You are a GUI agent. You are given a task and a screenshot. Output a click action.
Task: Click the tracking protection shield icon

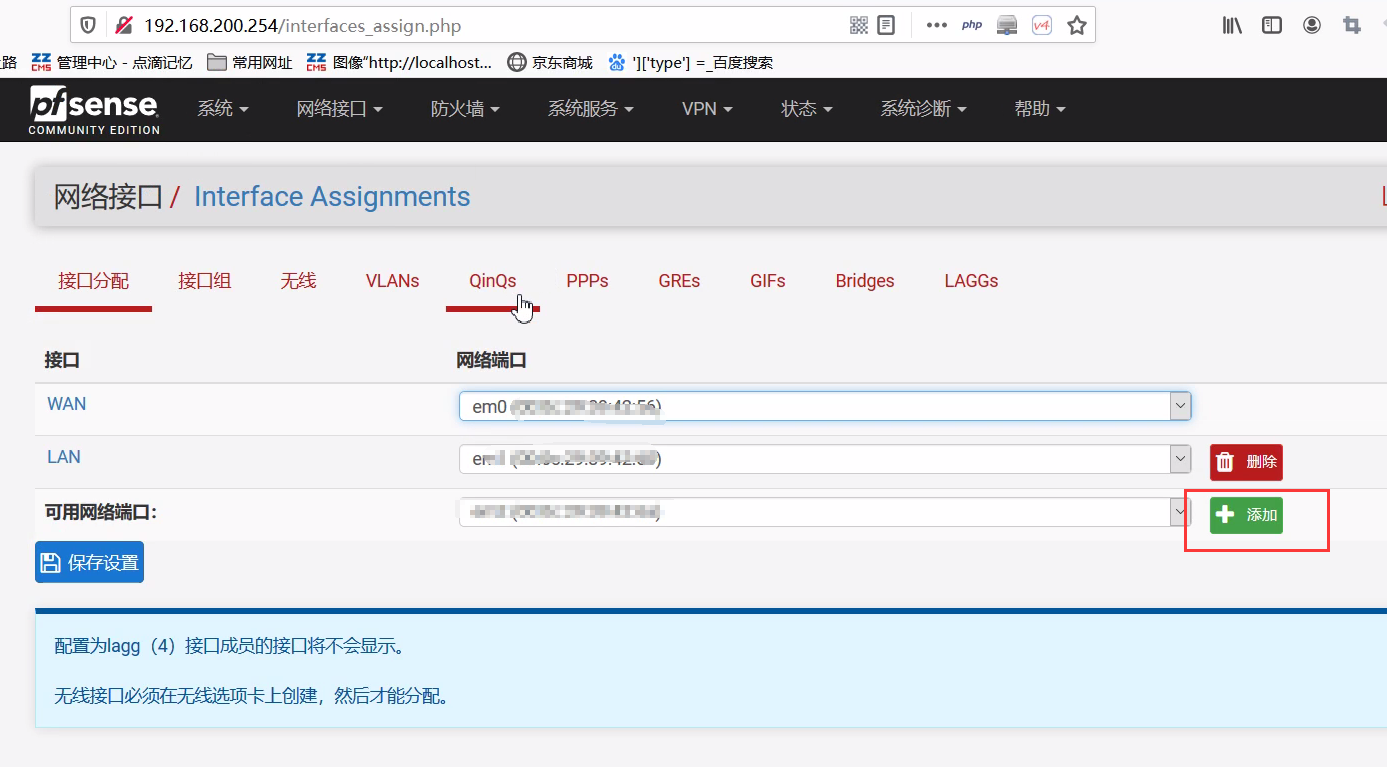pos(89,25)
